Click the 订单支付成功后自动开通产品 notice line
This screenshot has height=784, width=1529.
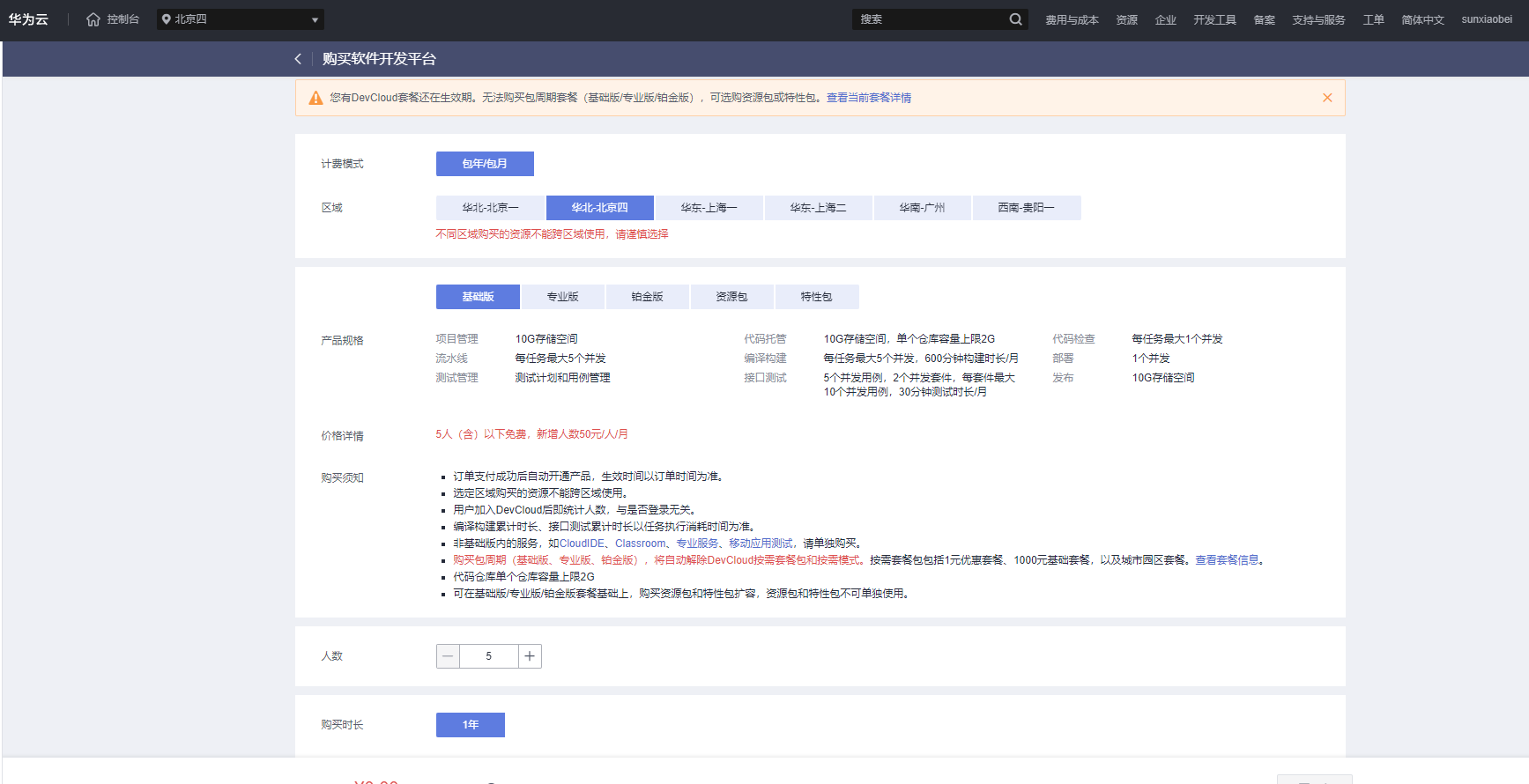tap(589, 477)
